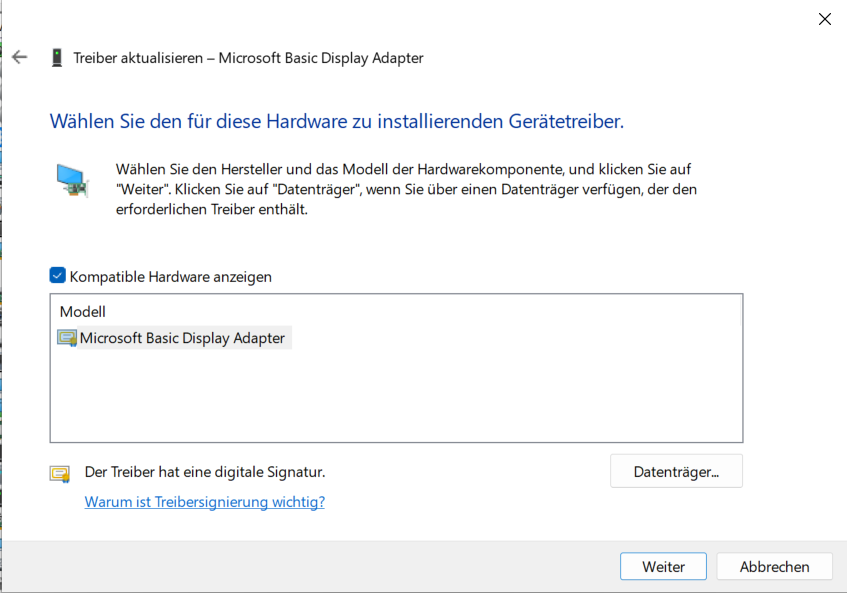Image resolution: width=847 pixels, height=593 pixels.
Task: Click the device icon beside Treiber aktualisieren
Action: click(56, 57)
